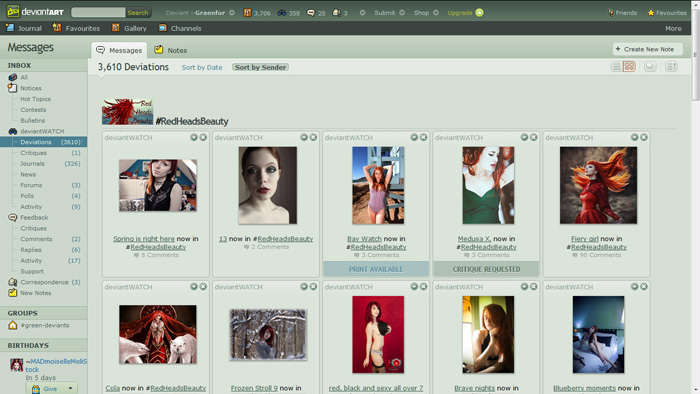The height and width of the screenshot is (394, 700).
Task: Remove the 'Spring is right here' message with X
Action: [203, 137]
